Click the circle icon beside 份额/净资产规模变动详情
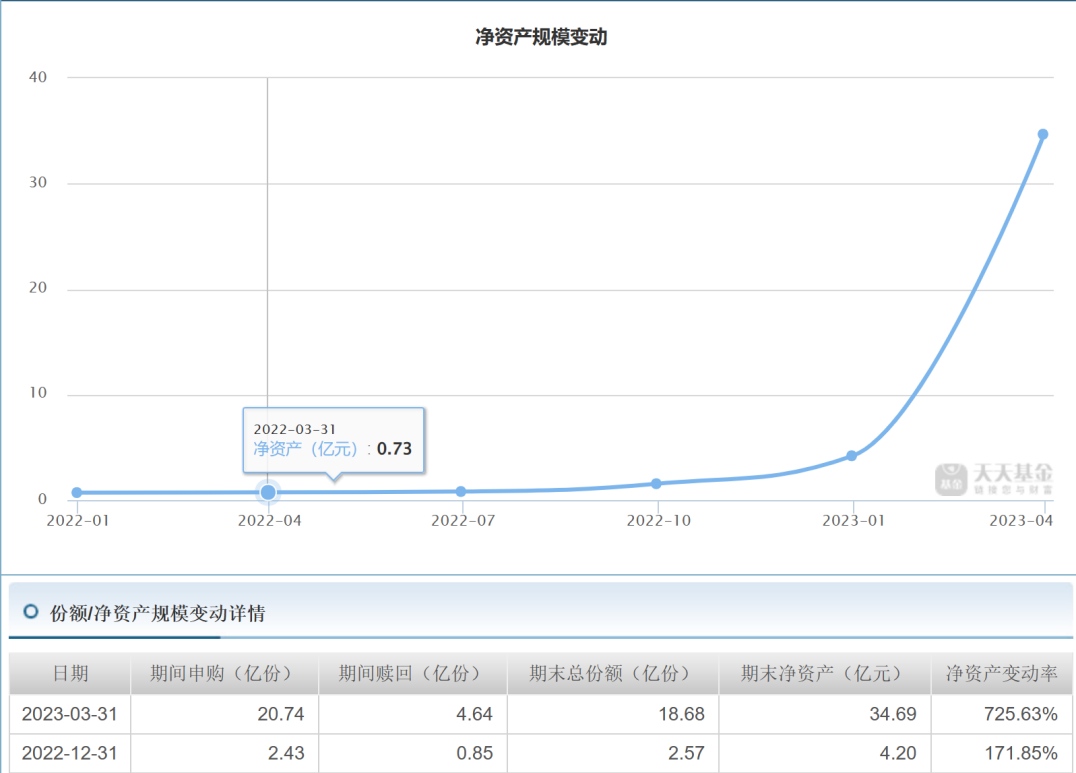Screen dimensions: 1076x773 point(31,612)
